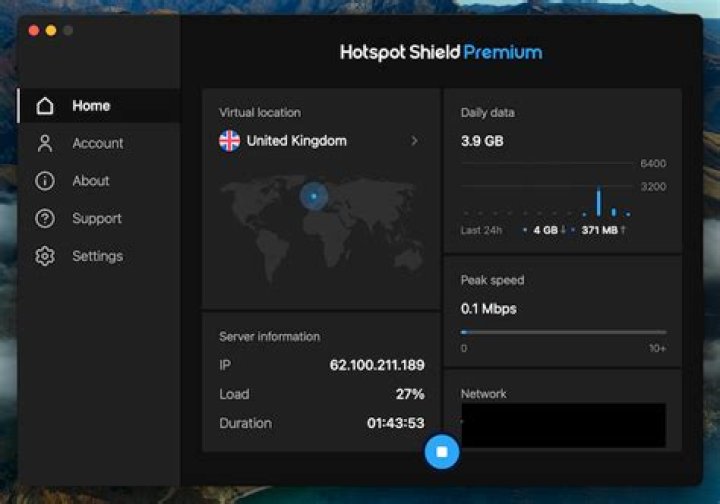Image resolution: width=720 pixels, height=504 pixels.
Task: Click the About info icon
Action: [44, 181]
